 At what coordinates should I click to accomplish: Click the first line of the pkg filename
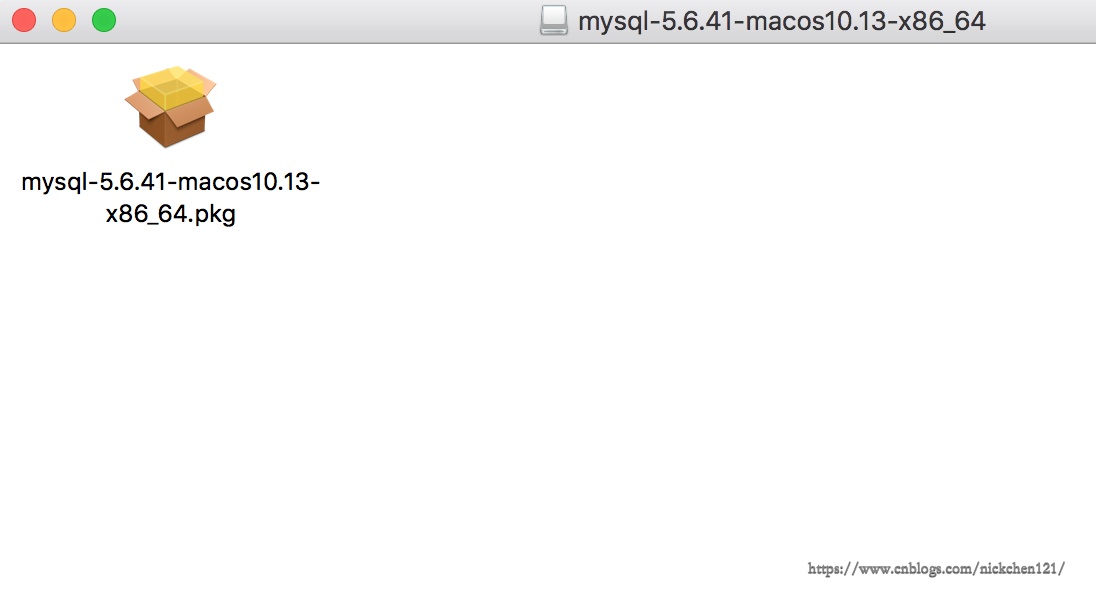tap(170, 183)
